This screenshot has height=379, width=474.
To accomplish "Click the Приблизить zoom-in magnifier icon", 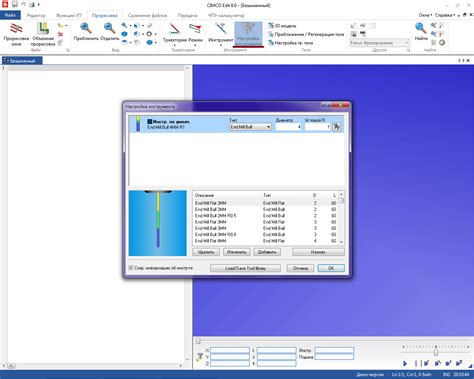I will [x=86, y=28].
